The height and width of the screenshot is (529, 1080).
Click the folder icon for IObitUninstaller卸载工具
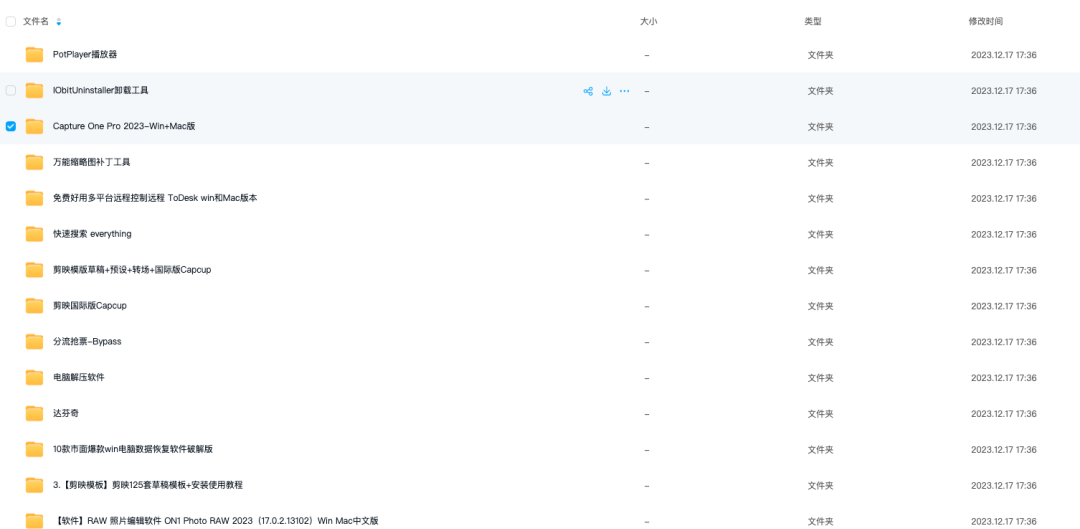pos(34,90)
